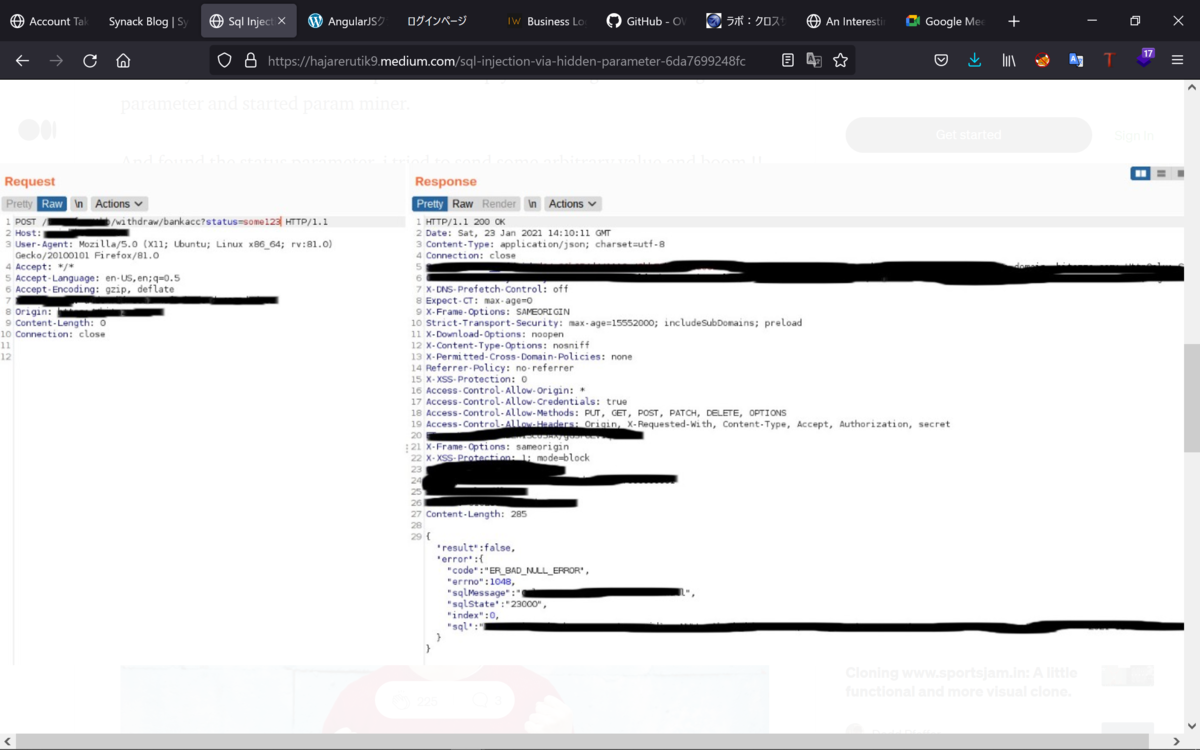
Task: Choose the side-by-side layout icon
Action: click(1140, 174)
